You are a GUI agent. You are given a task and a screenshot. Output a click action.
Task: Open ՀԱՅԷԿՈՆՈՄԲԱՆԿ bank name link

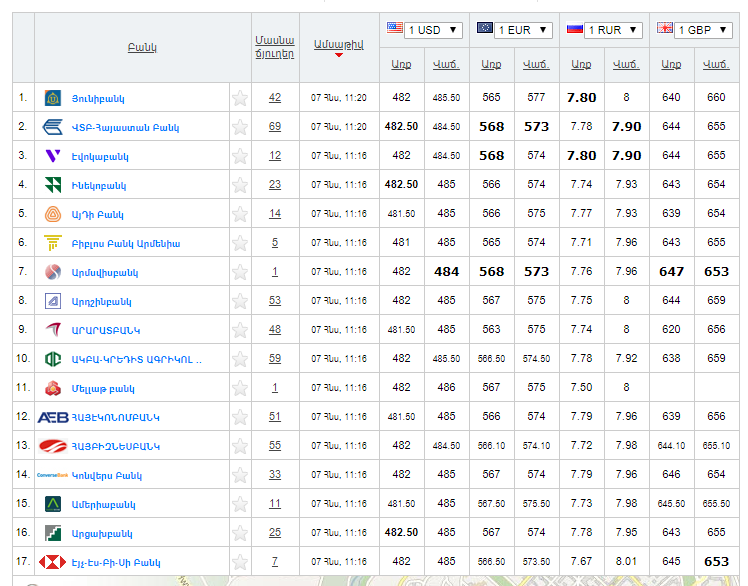point(115,418)
